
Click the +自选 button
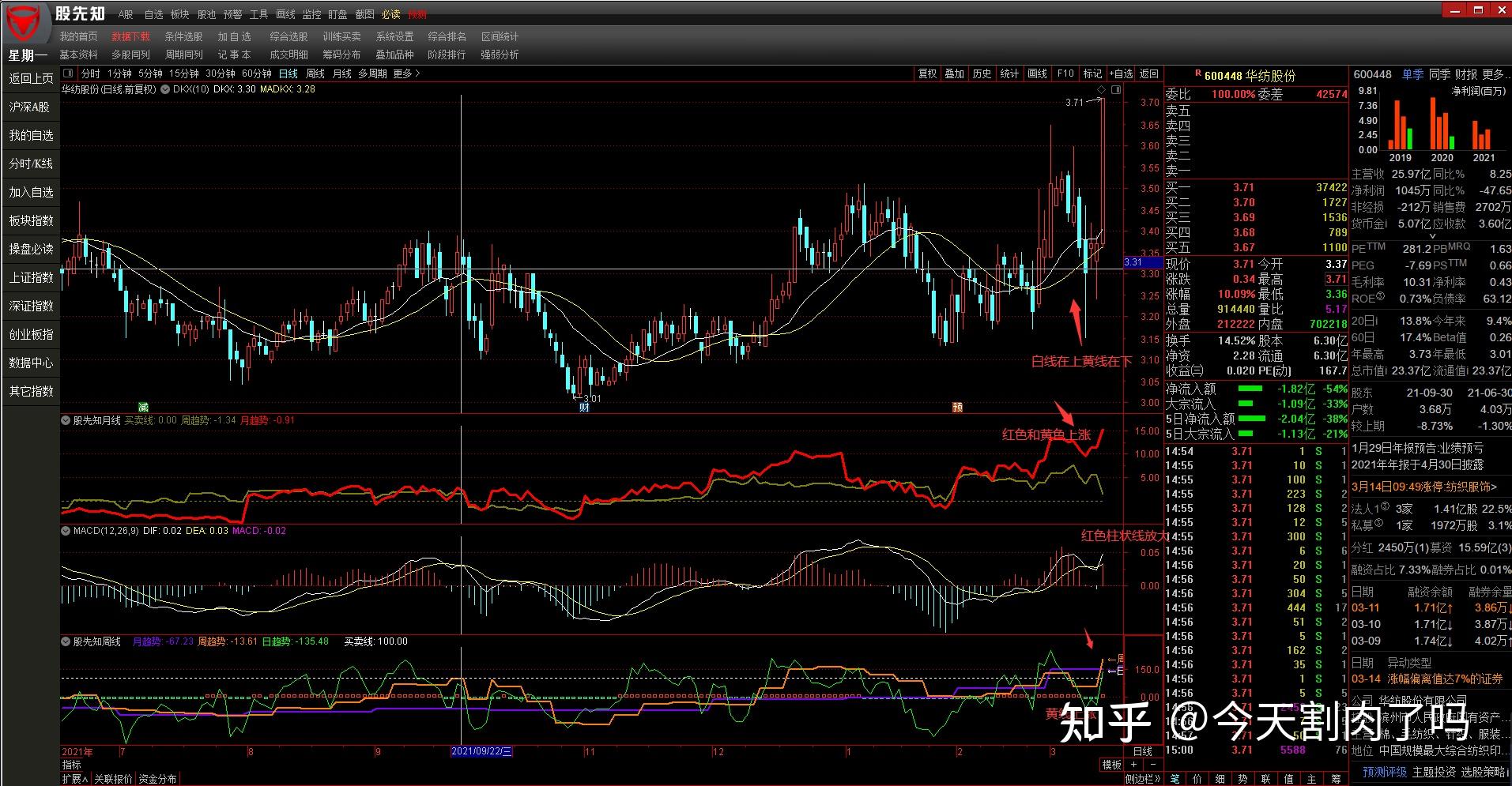click(1121, 73)
